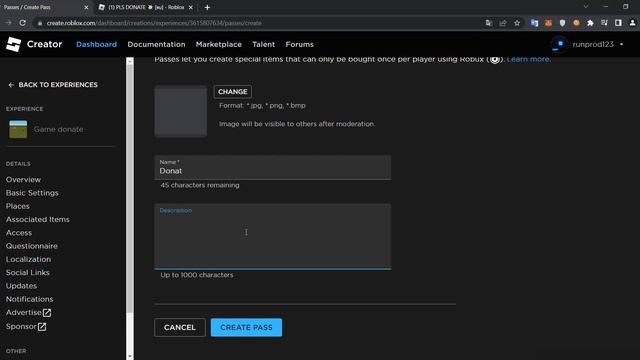The height and width of the screenshot is (360, 640).
Task: Click the site lock icon in address bar
Action: point(40,23)
